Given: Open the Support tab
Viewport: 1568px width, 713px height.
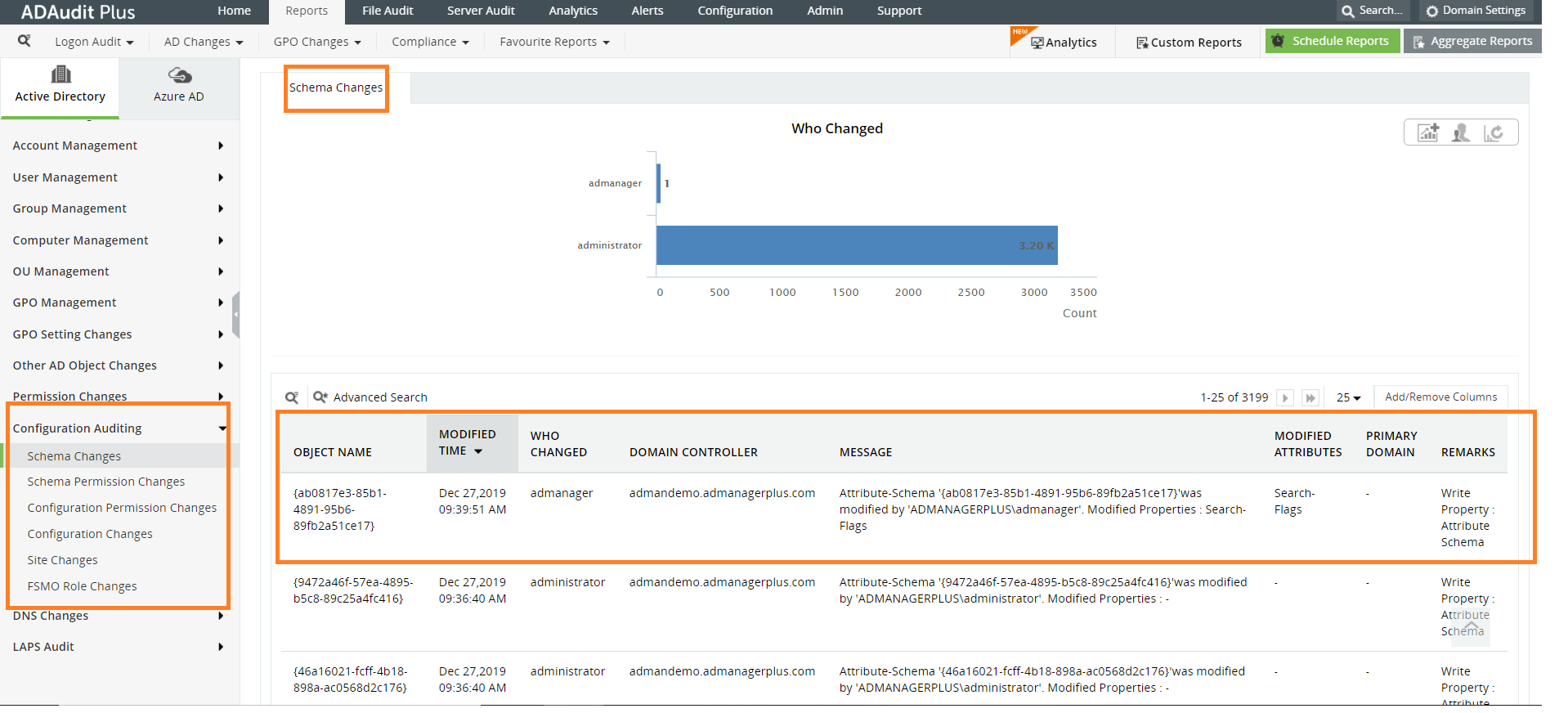Looking at the screenshot, I should tap(899, 11).
